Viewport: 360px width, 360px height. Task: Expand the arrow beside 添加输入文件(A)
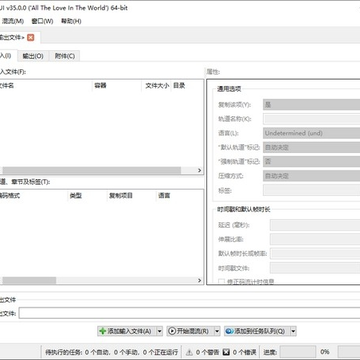159,331
